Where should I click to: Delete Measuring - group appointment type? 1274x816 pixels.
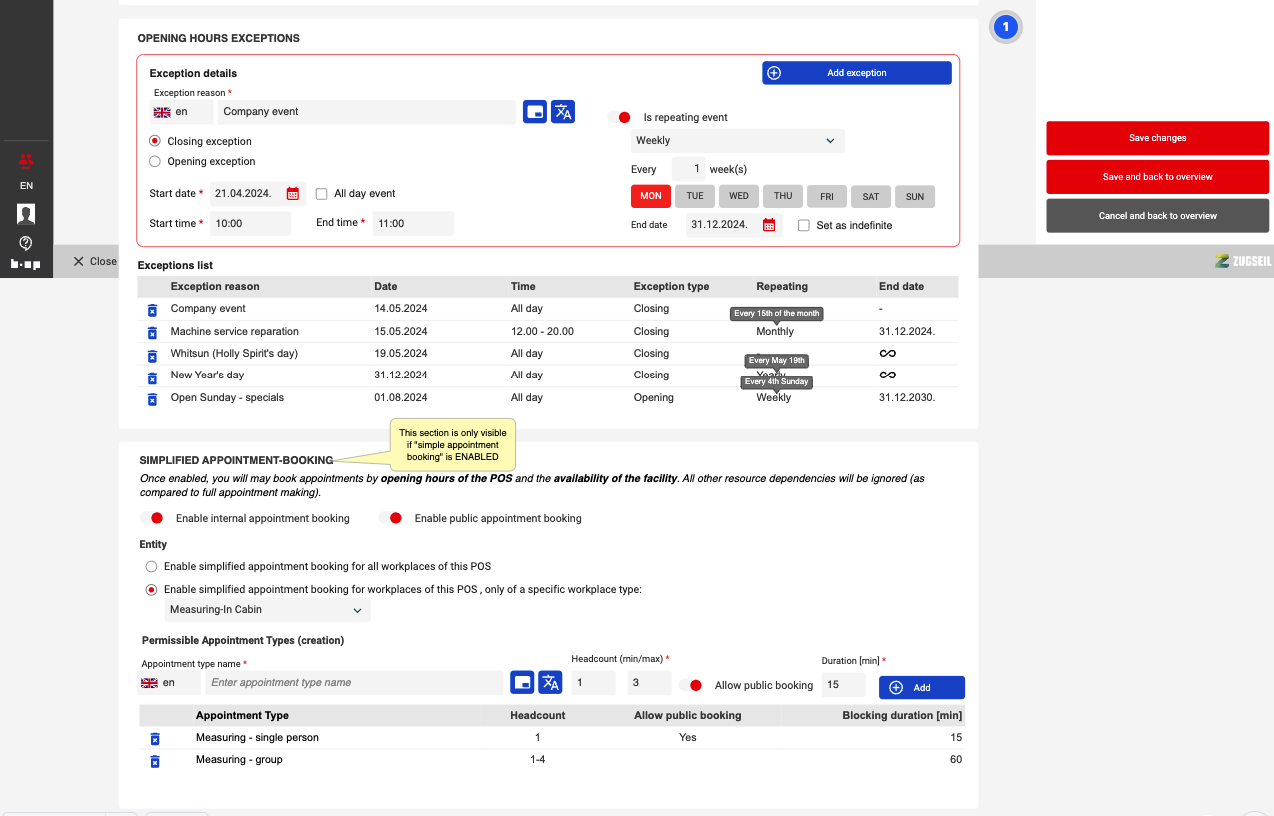(x=155, y=761)
